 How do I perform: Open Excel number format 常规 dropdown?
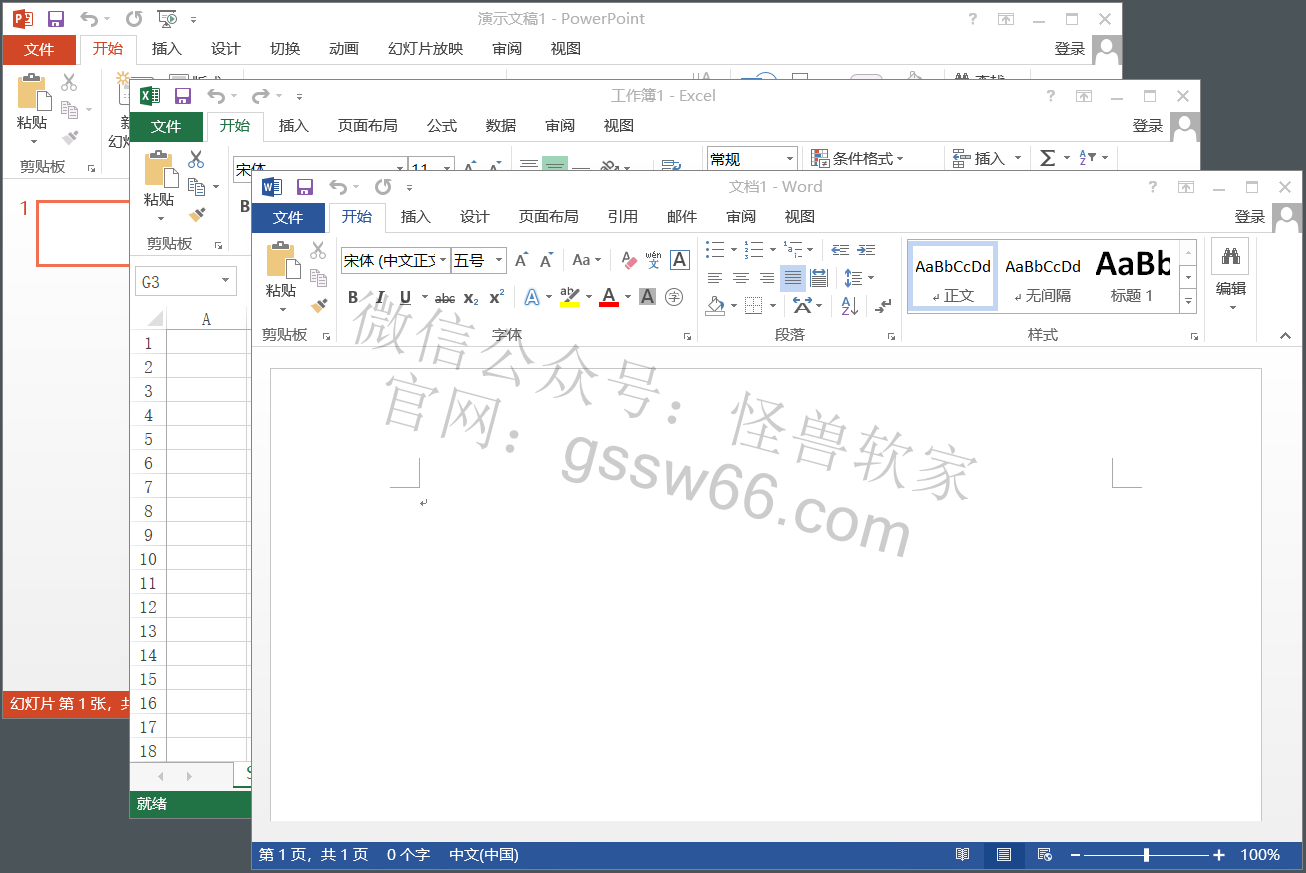coord(789,158)
